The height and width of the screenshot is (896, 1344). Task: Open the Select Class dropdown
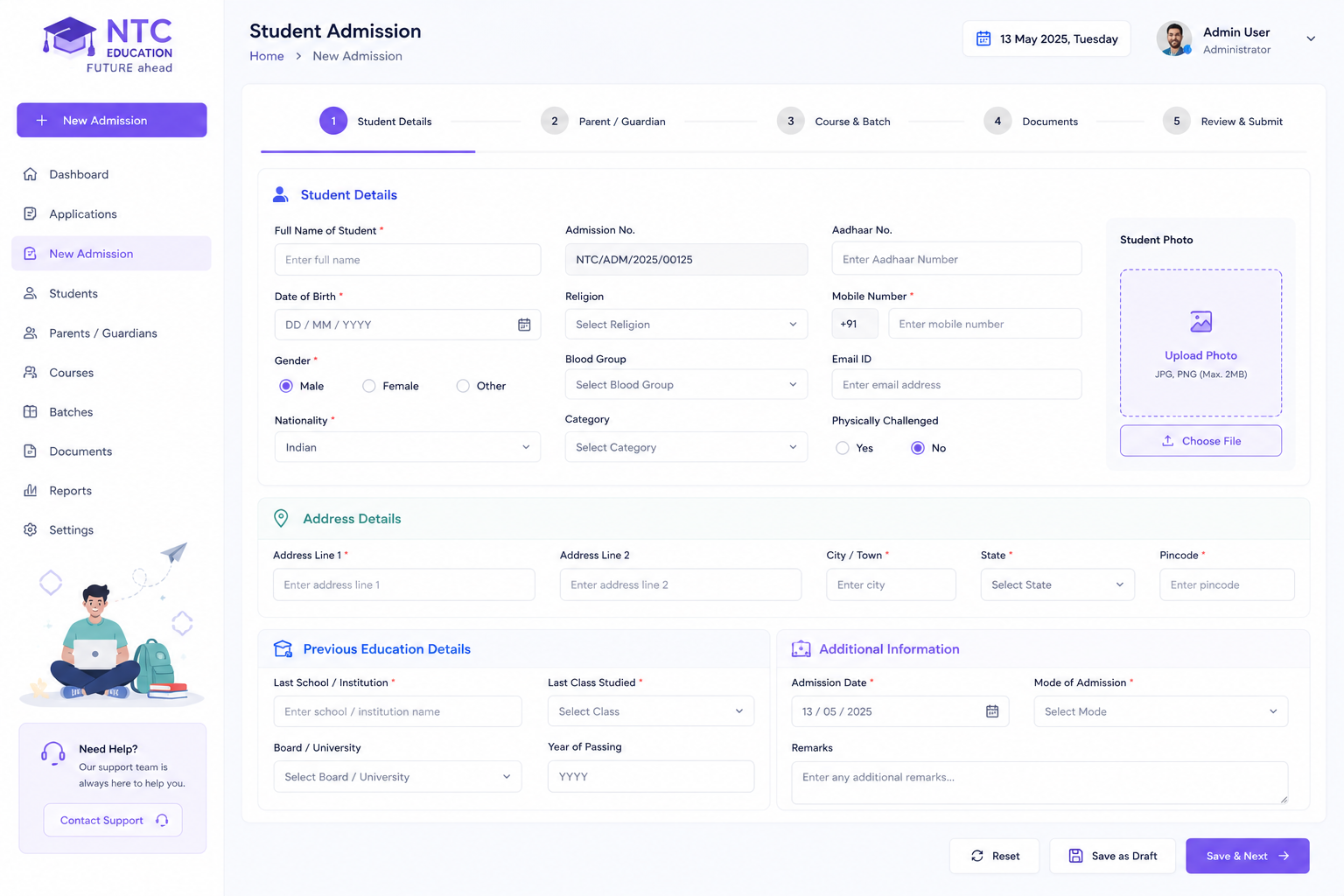point(651,711)
